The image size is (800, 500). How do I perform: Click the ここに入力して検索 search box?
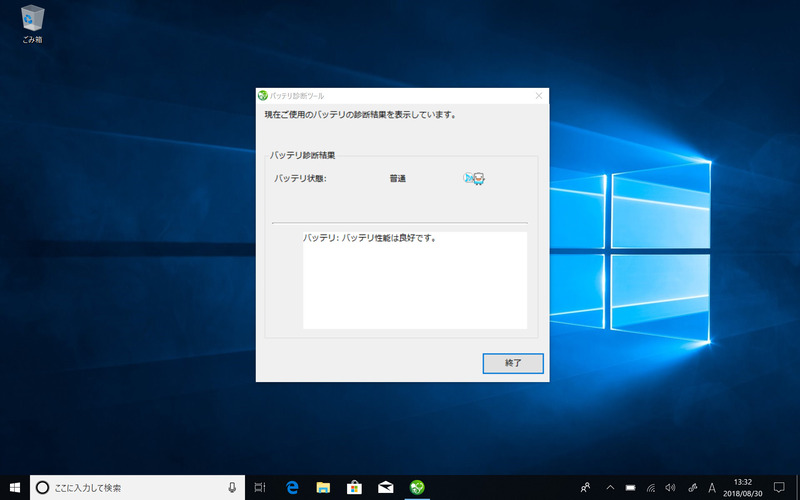pos(137,488)
